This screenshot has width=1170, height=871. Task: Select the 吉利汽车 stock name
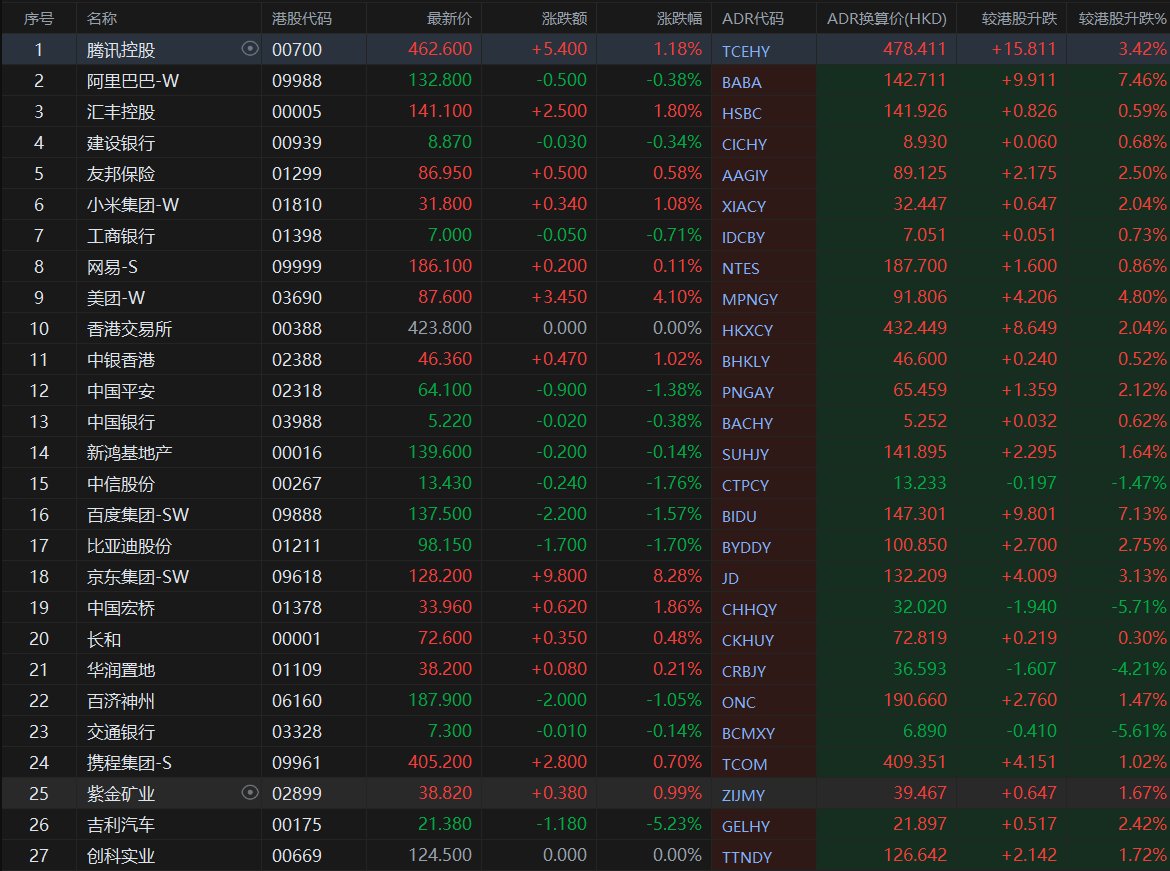click(121, 825)
